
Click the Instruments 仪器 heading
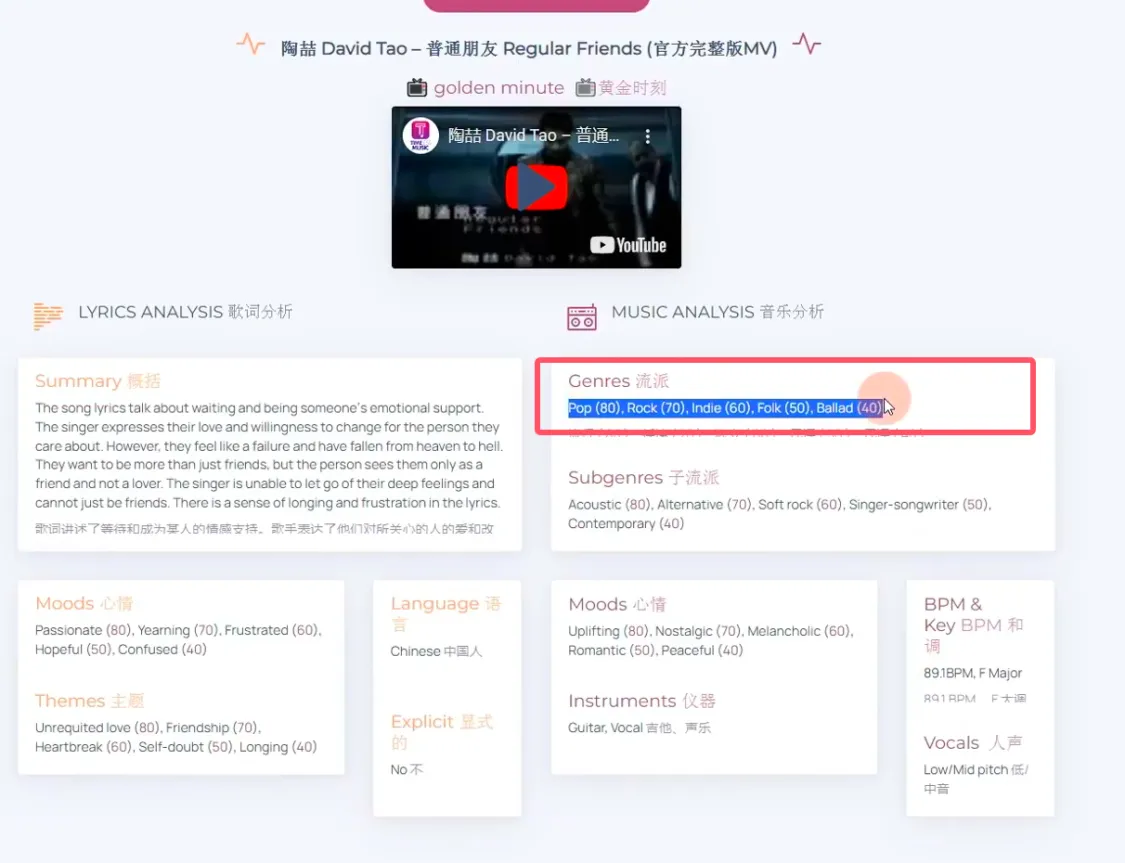tap(638, 700)
